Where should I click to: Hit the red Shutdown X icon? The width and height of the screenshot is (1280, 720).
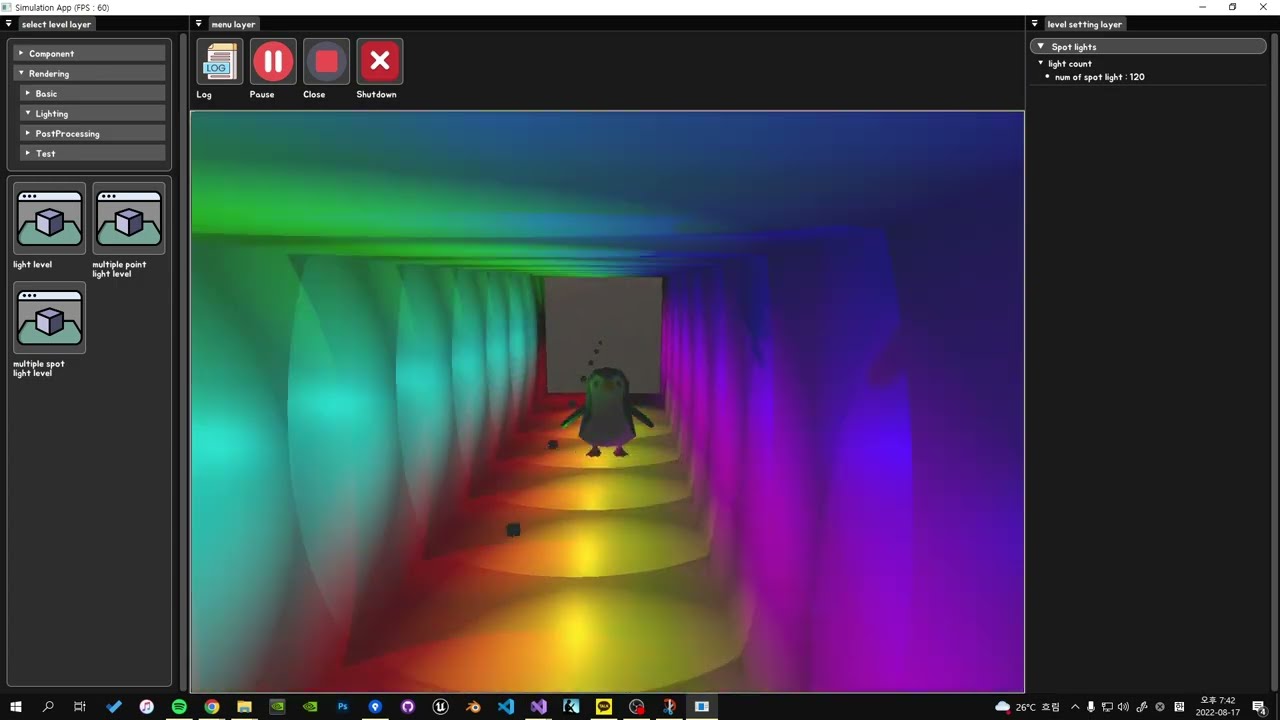380,62
